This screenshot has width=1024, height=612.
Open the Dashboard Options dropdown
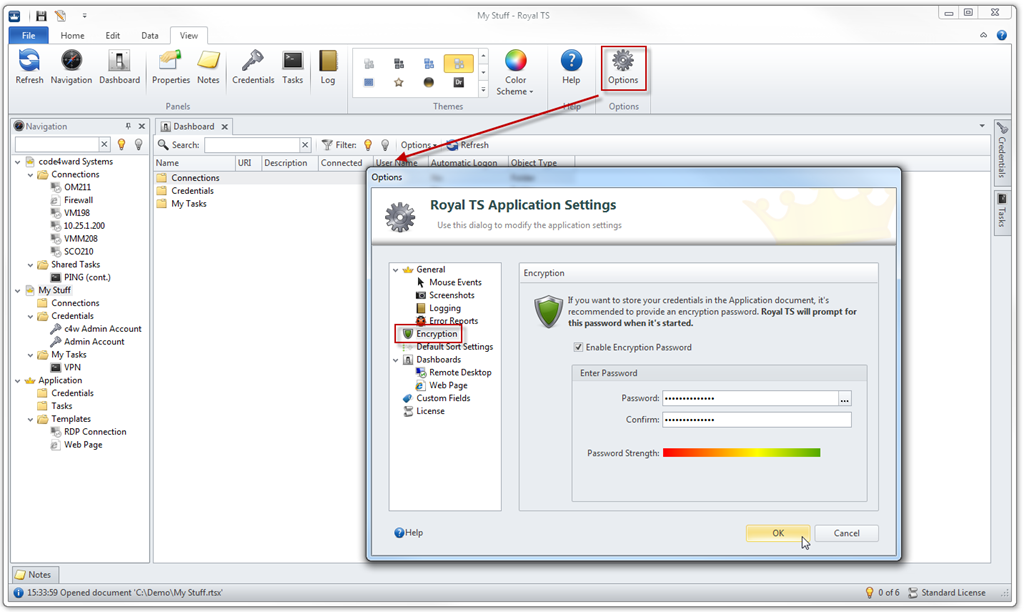419,145
